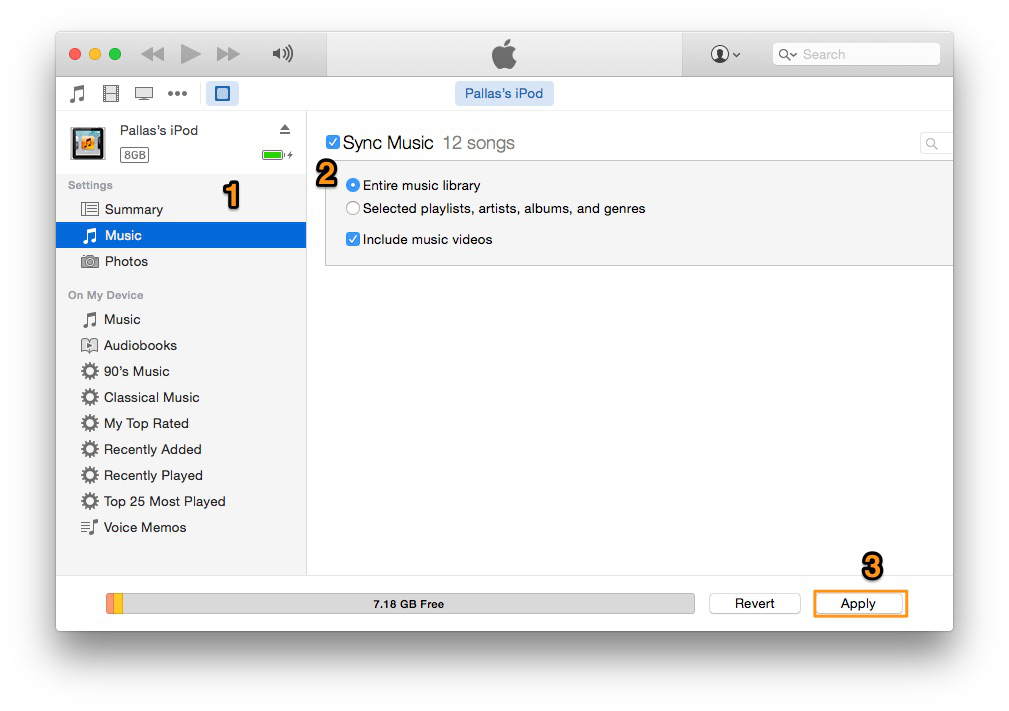Switch to the TV Shows library icon
Viewport: 1009px width, 711px height.
(143, 94)
